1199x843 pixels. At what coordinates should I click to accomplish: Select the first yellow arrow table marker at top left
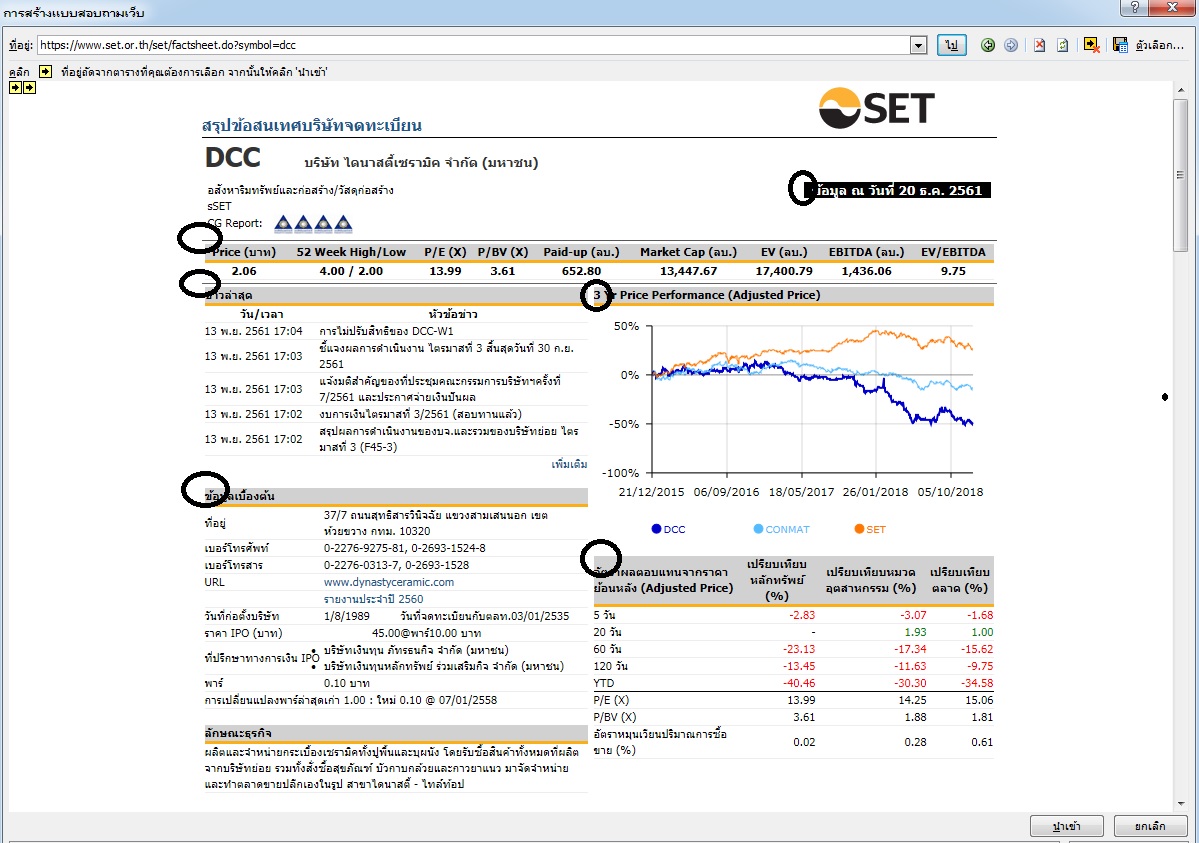coord(15,88)
